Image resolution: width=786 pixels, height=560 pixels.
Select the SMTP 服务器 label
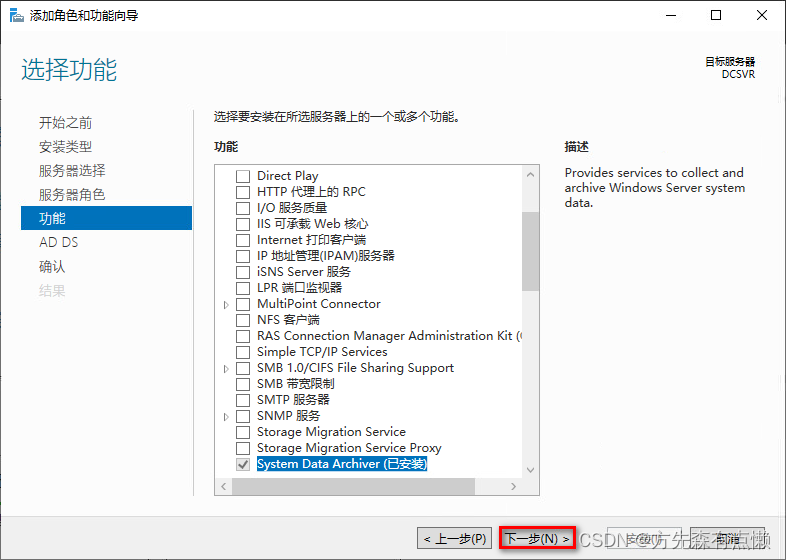293,400
